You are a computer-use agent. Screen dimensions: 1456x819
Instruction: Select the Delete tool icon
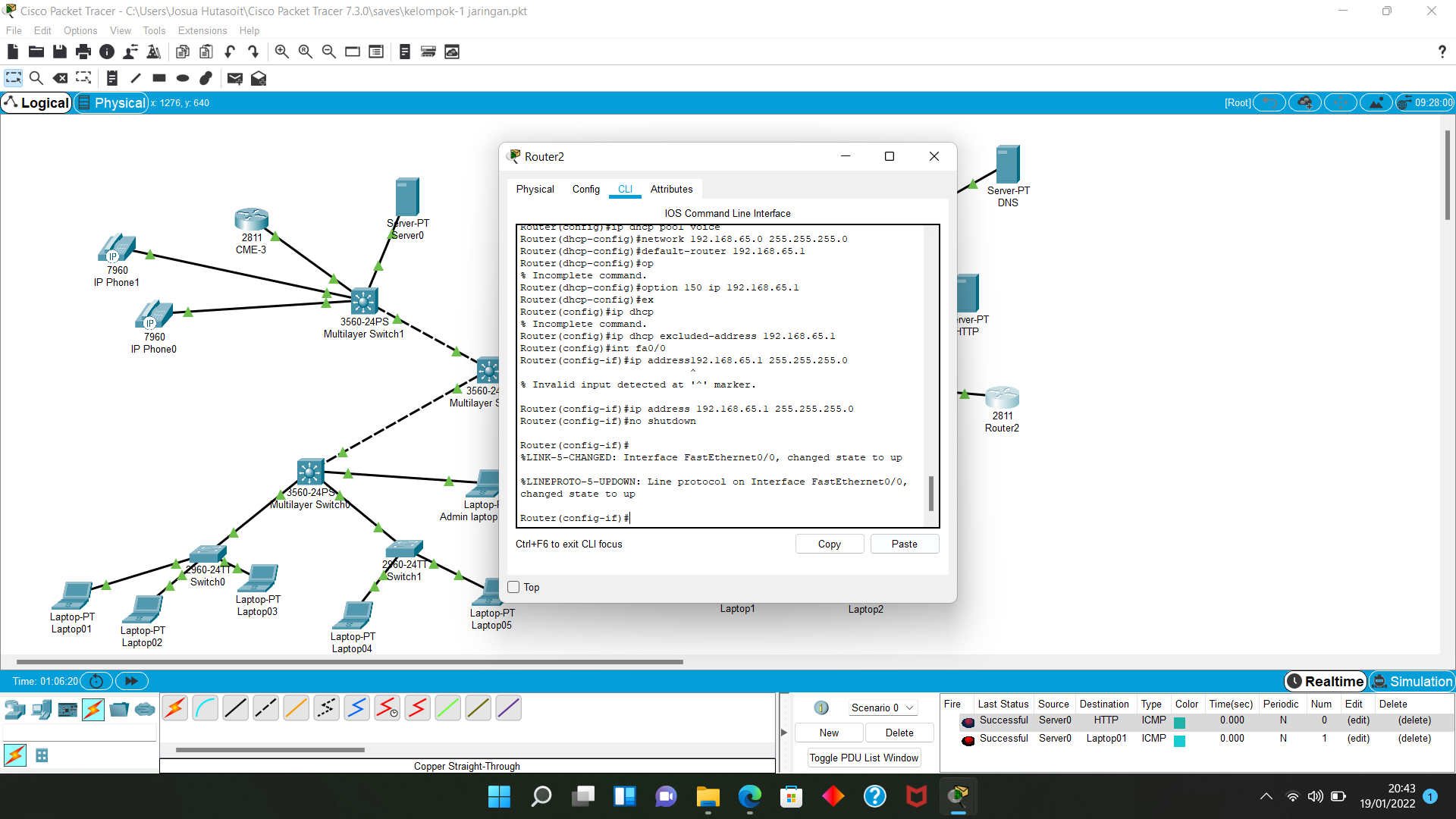(x=60, y=78)
